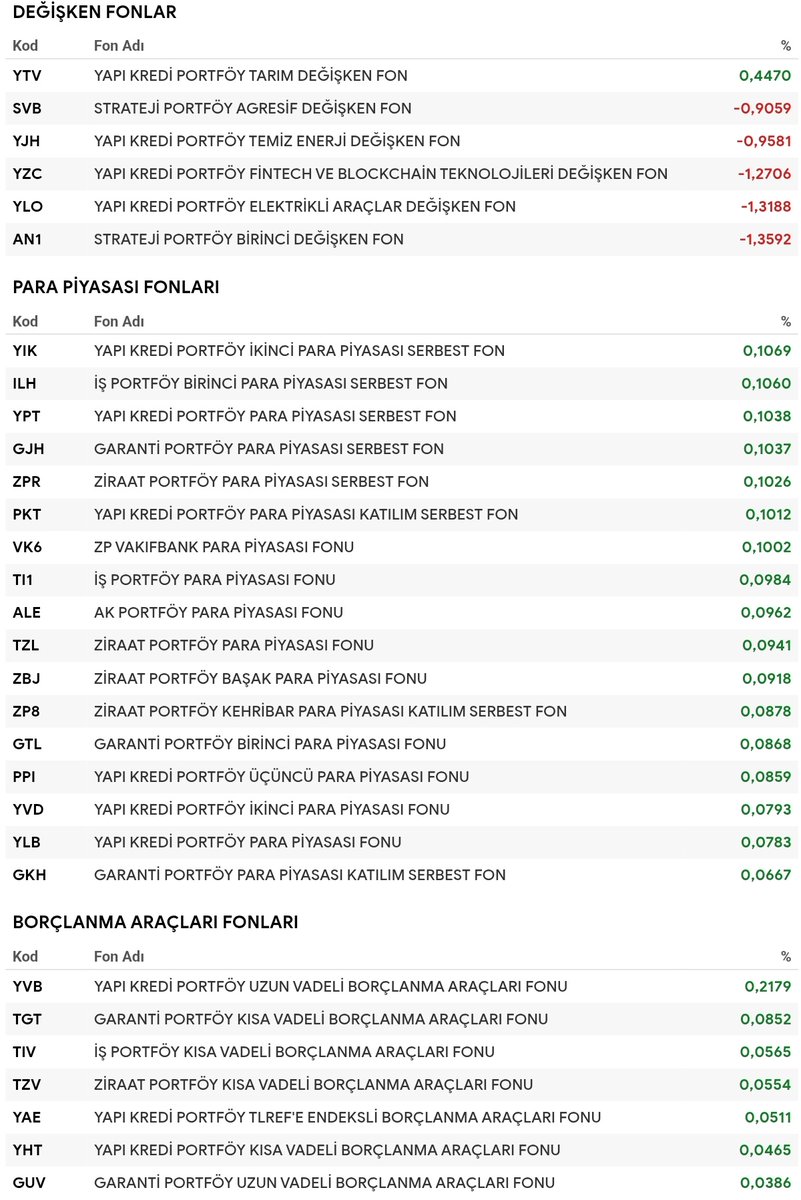The width and height of the screenshot is (801, 1200).
Task: Select the YVB fund code
Action: pyautogui.click(x=27, y=986)
